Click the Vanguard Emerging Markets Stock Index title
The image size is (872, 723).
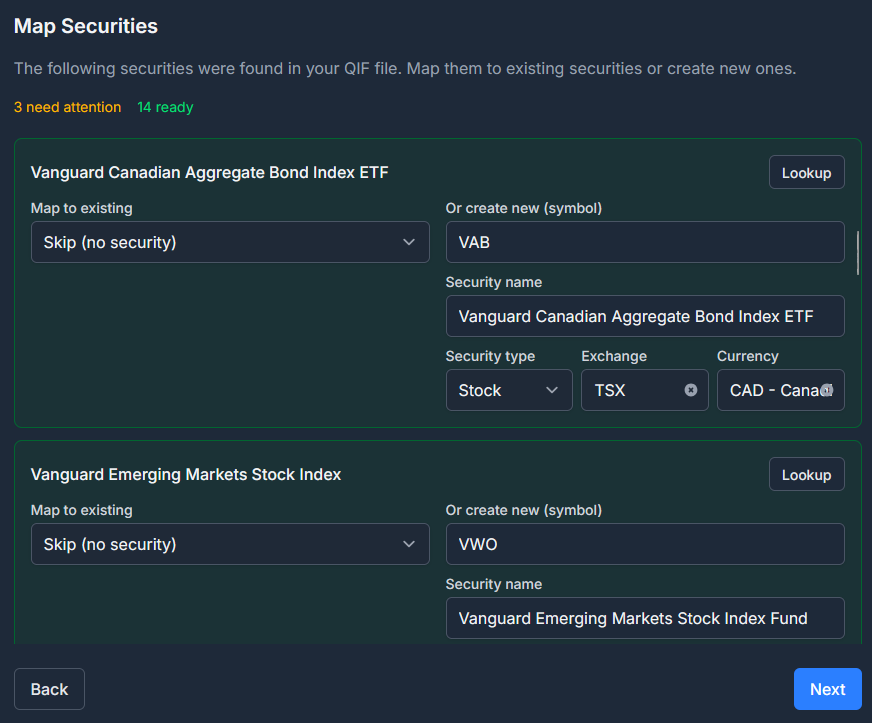tap(186, 474)
